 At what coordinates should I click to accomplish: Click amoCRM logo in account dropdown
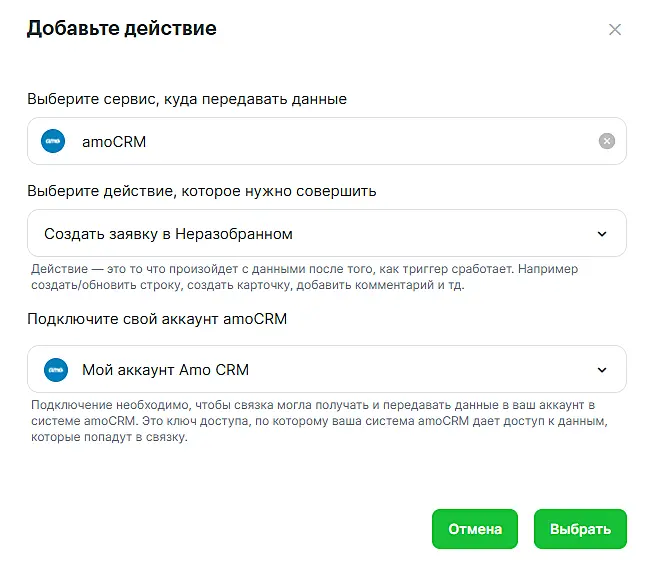point(55,370)
